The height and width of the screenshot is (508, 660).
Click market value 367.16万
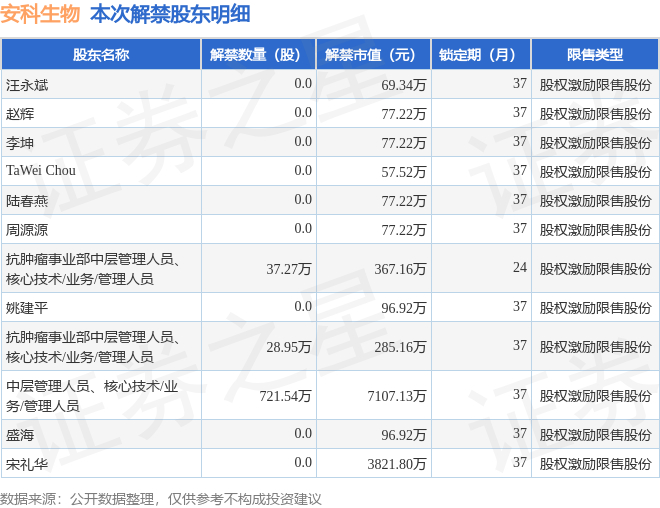pos(400,269)
